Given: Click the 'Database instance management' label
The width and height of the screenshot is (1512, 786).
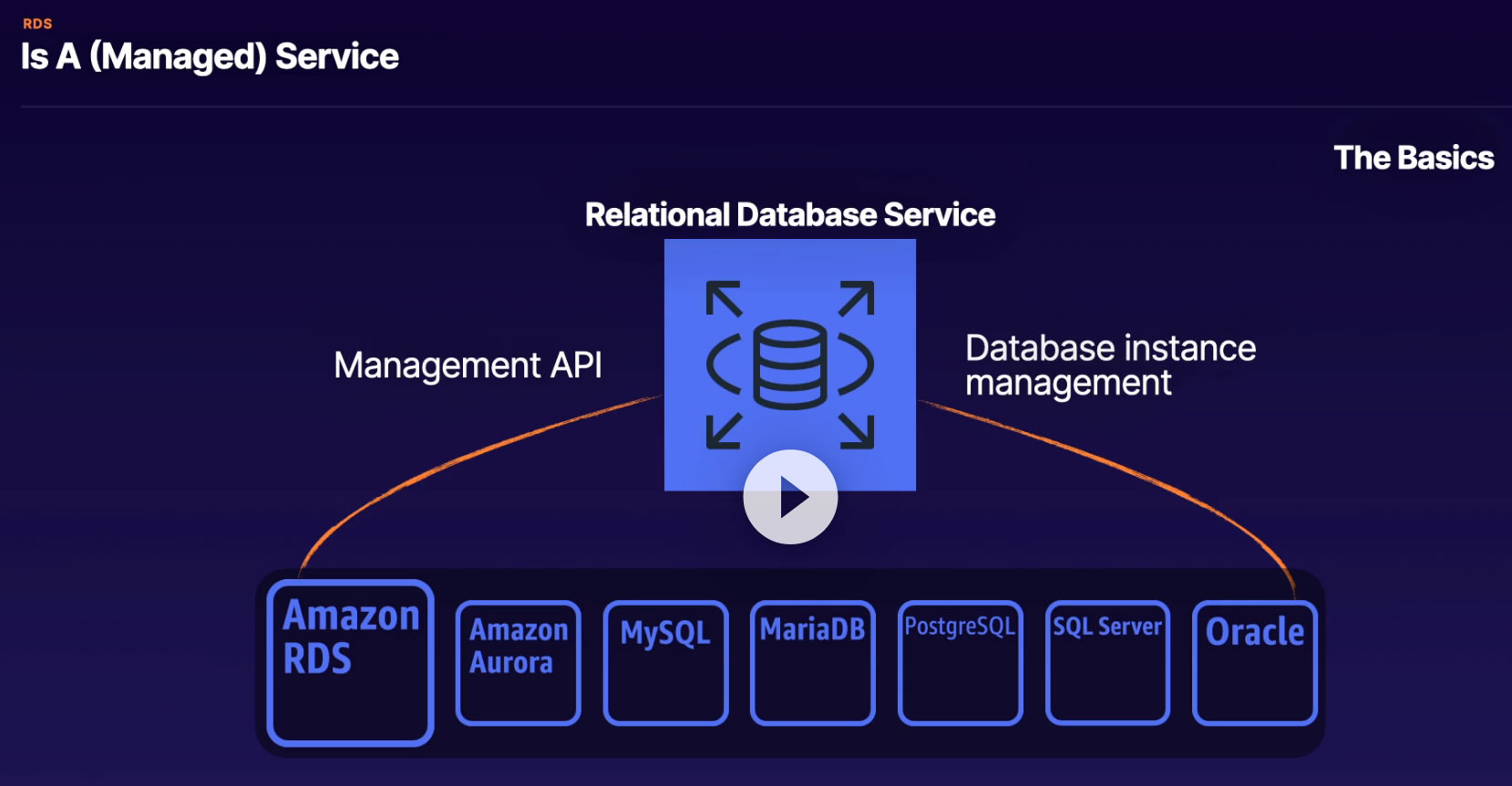Looking at the screenshot, I should coord(1111,366).
